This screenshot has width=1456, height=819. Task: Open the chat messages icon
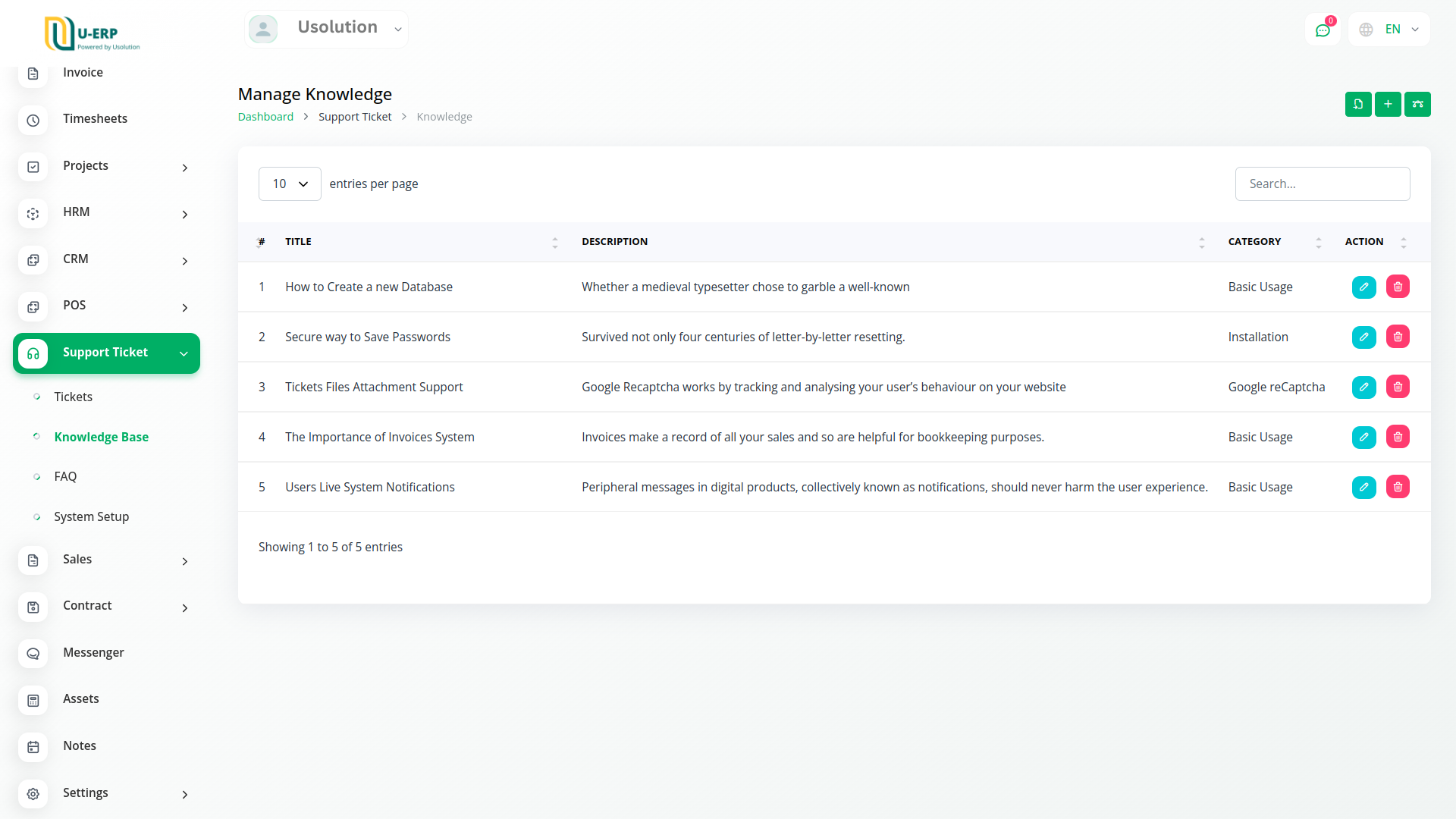[x=1323, y=30]
